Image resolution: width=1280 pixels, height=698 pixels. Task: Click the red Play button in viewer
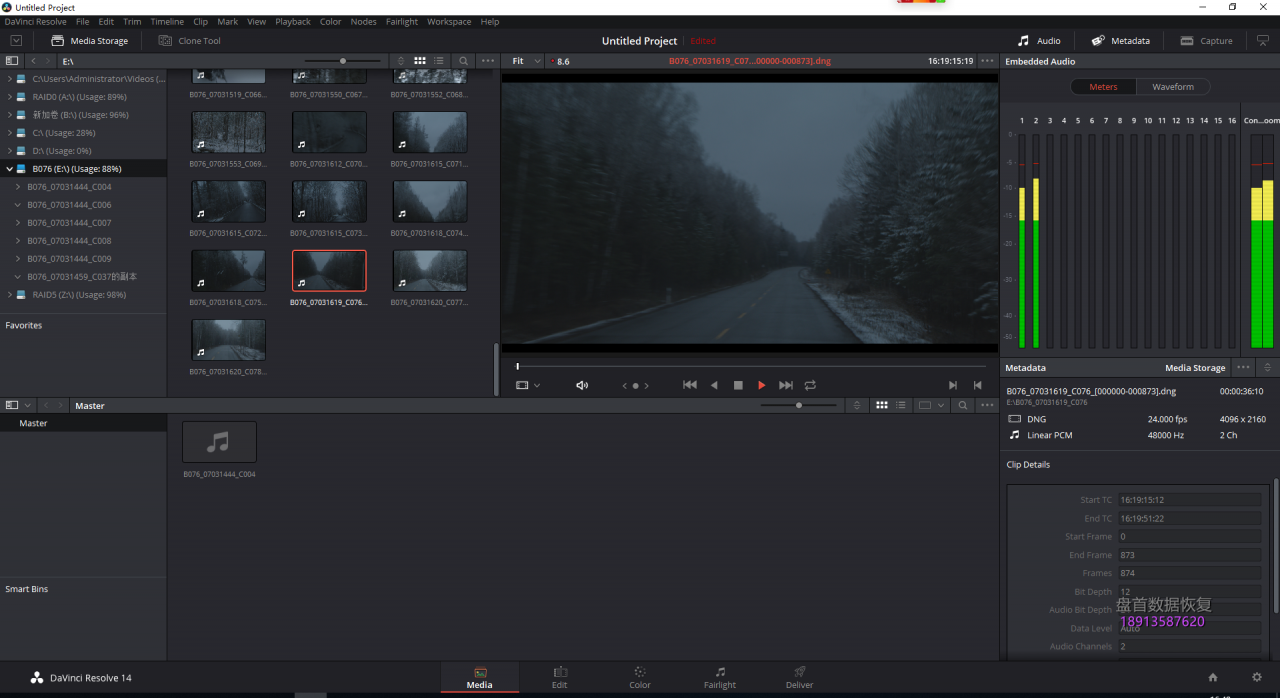coord(761,385)
